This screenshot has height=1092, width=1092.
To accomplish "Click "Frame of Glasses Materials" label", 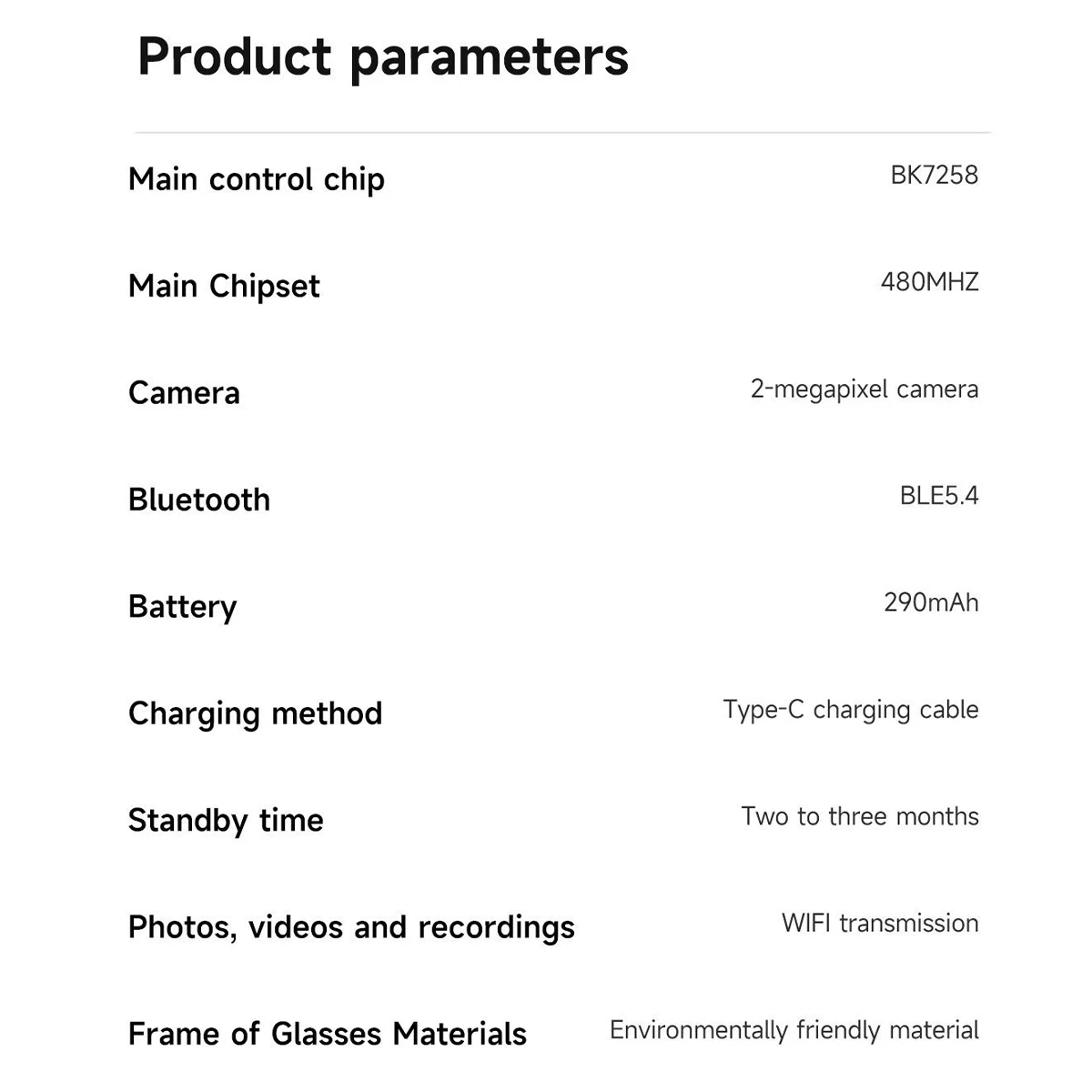I will click(328, 1035).
